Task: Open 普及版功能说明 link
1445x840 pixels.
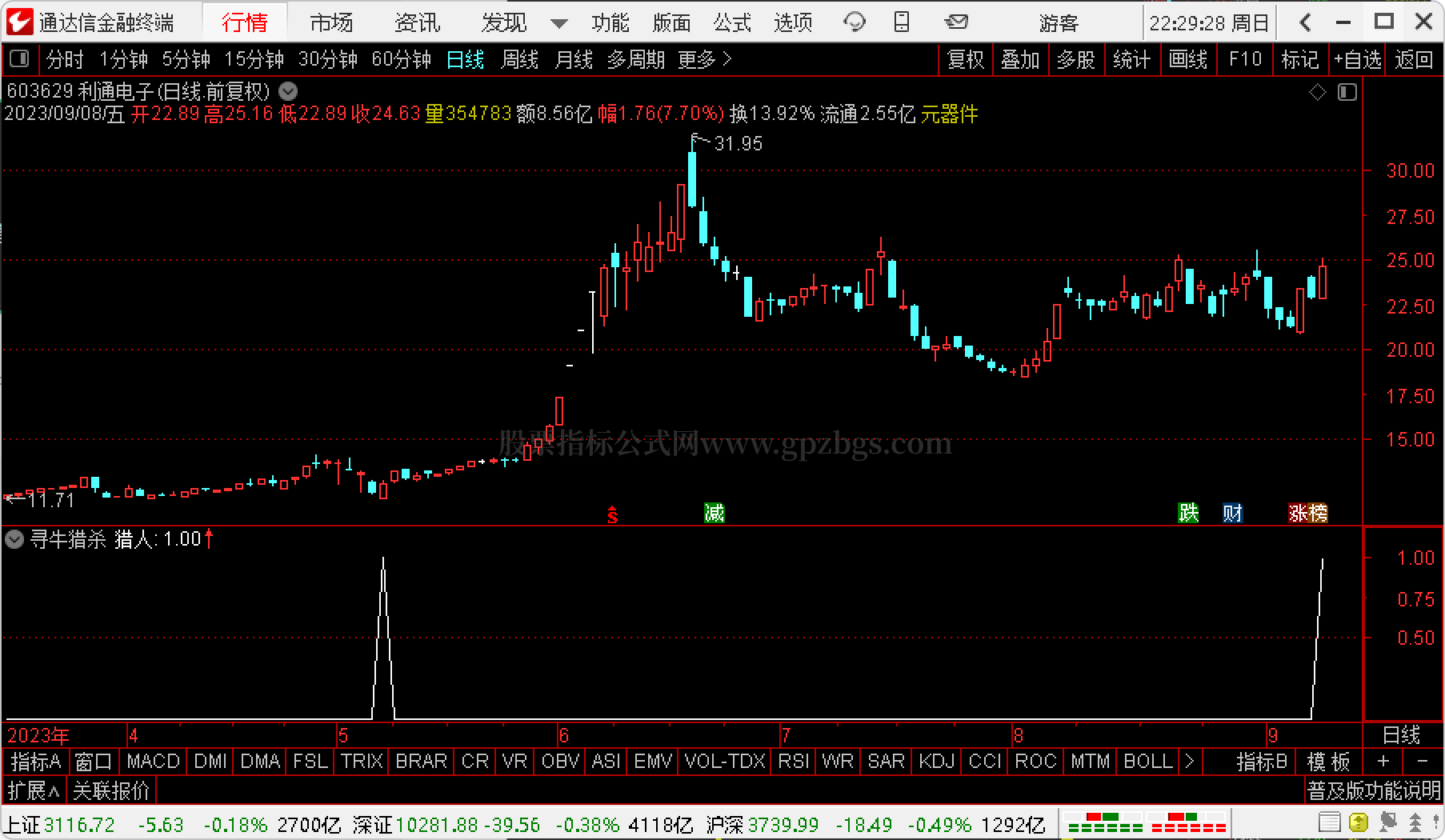Action: pos(1374,791)
